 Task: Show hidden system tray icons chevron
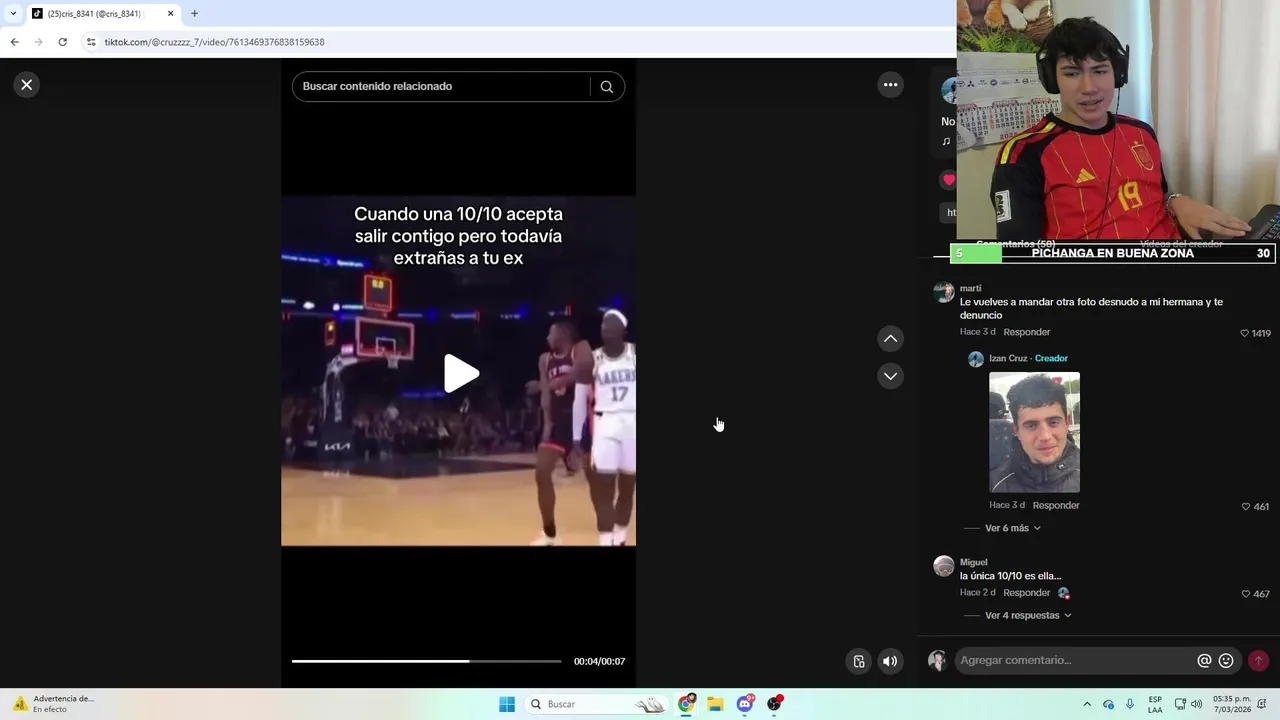(1087, 704)
